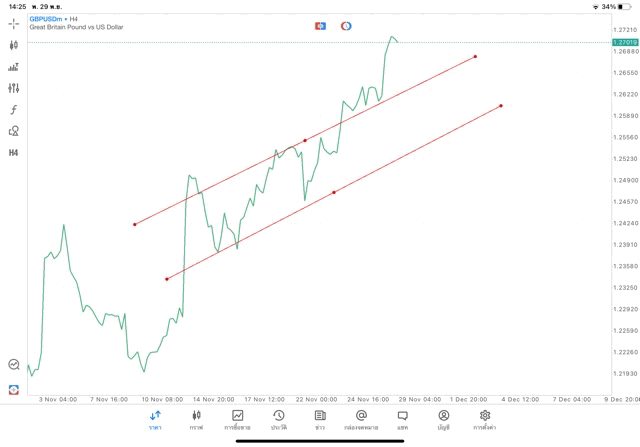Open the chart trade levels icon
640x447 pixels.
(14, 67)
